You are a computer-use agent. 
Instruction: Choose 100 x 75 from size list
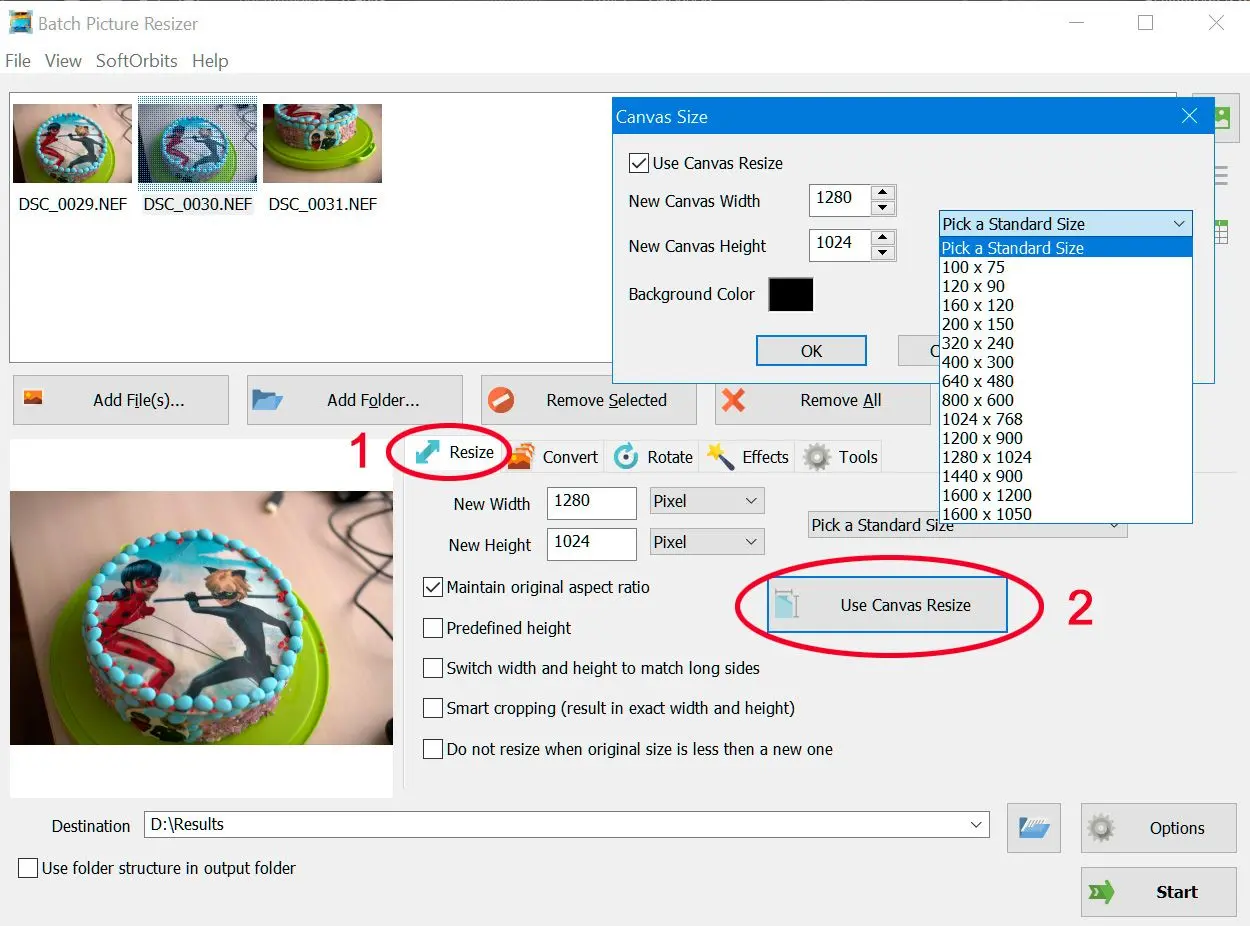[x=1066, y=267]
